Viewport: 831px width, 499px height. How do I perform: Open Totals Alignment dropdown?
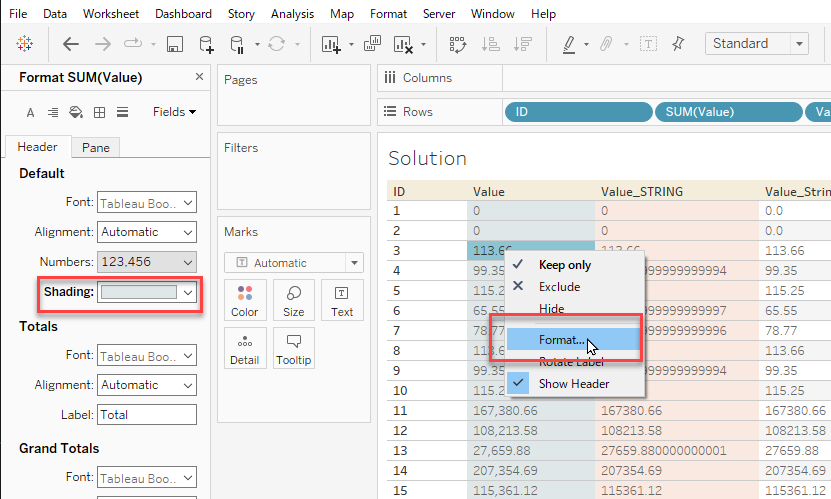[147, 385]
